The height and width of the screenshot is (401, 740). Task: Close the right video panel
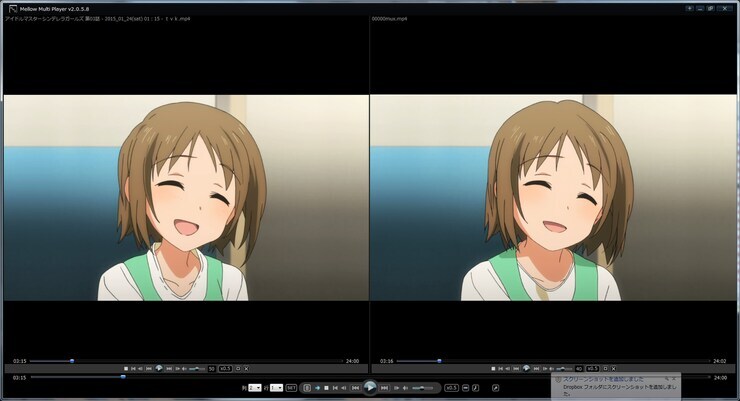614,368
